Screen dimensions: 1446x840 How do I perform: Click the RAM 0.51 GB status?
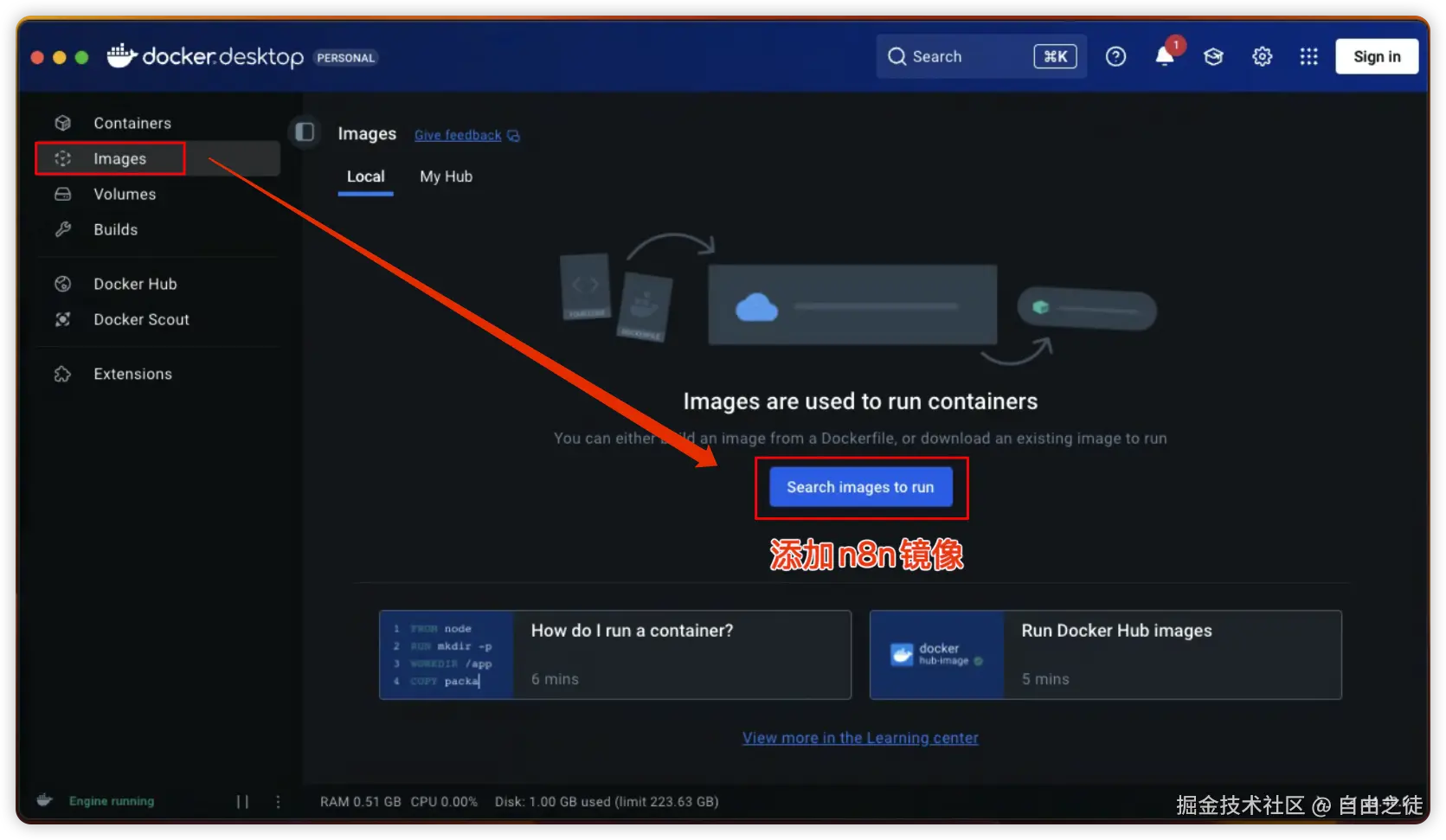coord(360,802)
